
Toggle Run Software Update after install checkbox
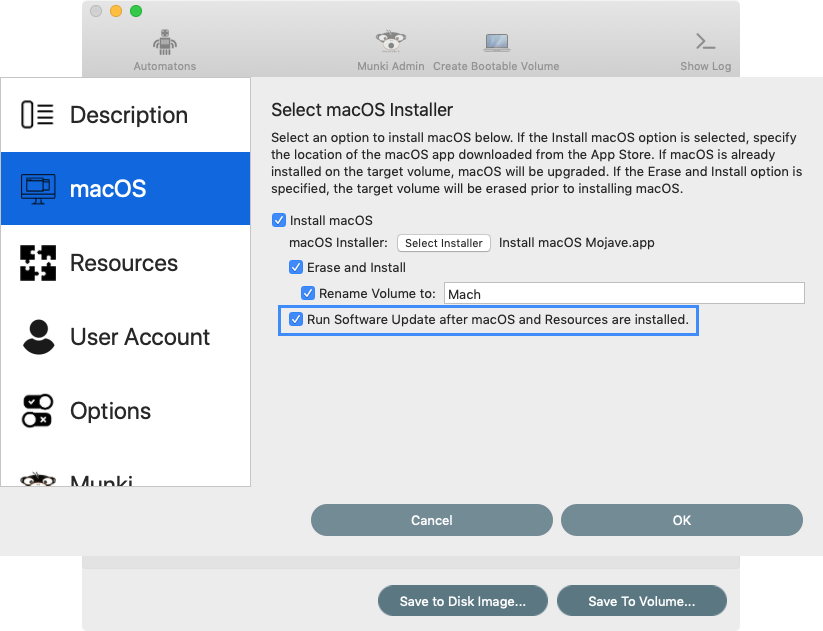(296, 319)
